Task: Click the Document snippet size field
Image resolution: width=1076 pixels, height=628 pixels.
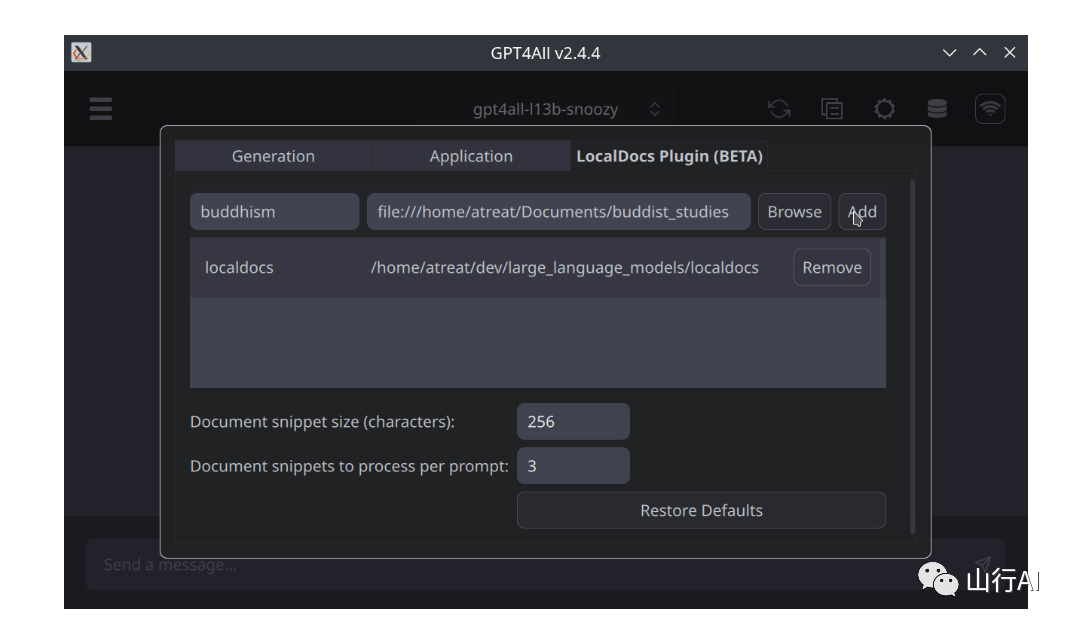Action: [573, 422]
